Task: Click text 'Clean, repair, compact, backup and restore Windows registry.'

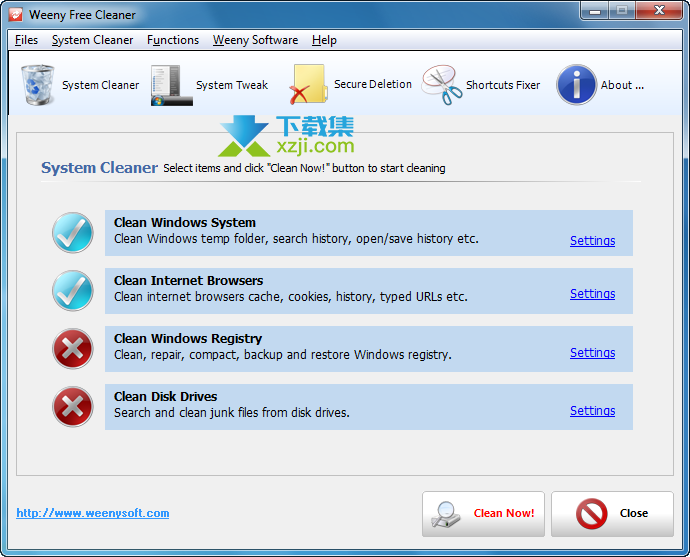Action: click(x=283, y=355)
